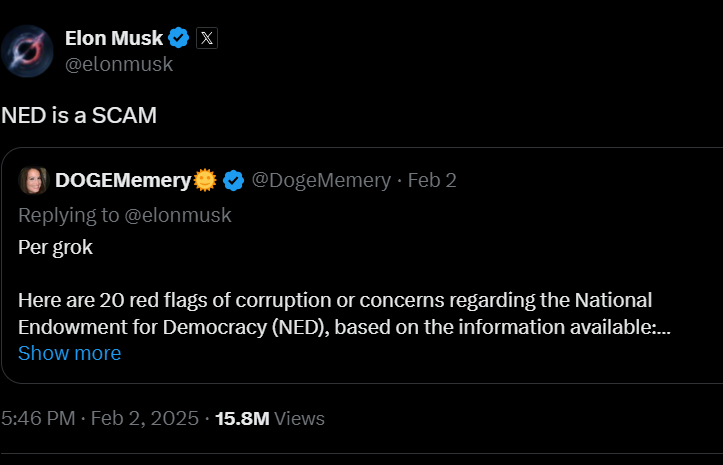
Task: Click the "NED is a SCAM" post text
Action: pyautogui.click(x=79, y=115)
